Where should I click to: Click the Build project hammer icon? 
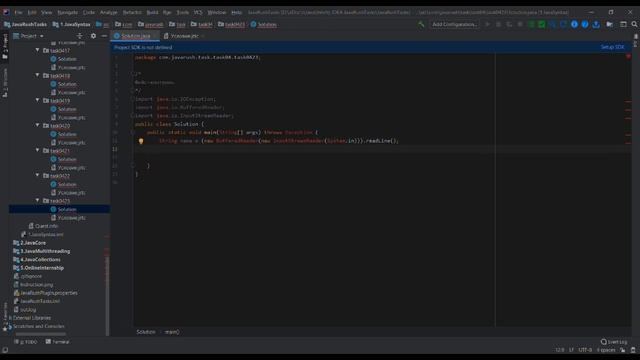[x=421, y=24]
